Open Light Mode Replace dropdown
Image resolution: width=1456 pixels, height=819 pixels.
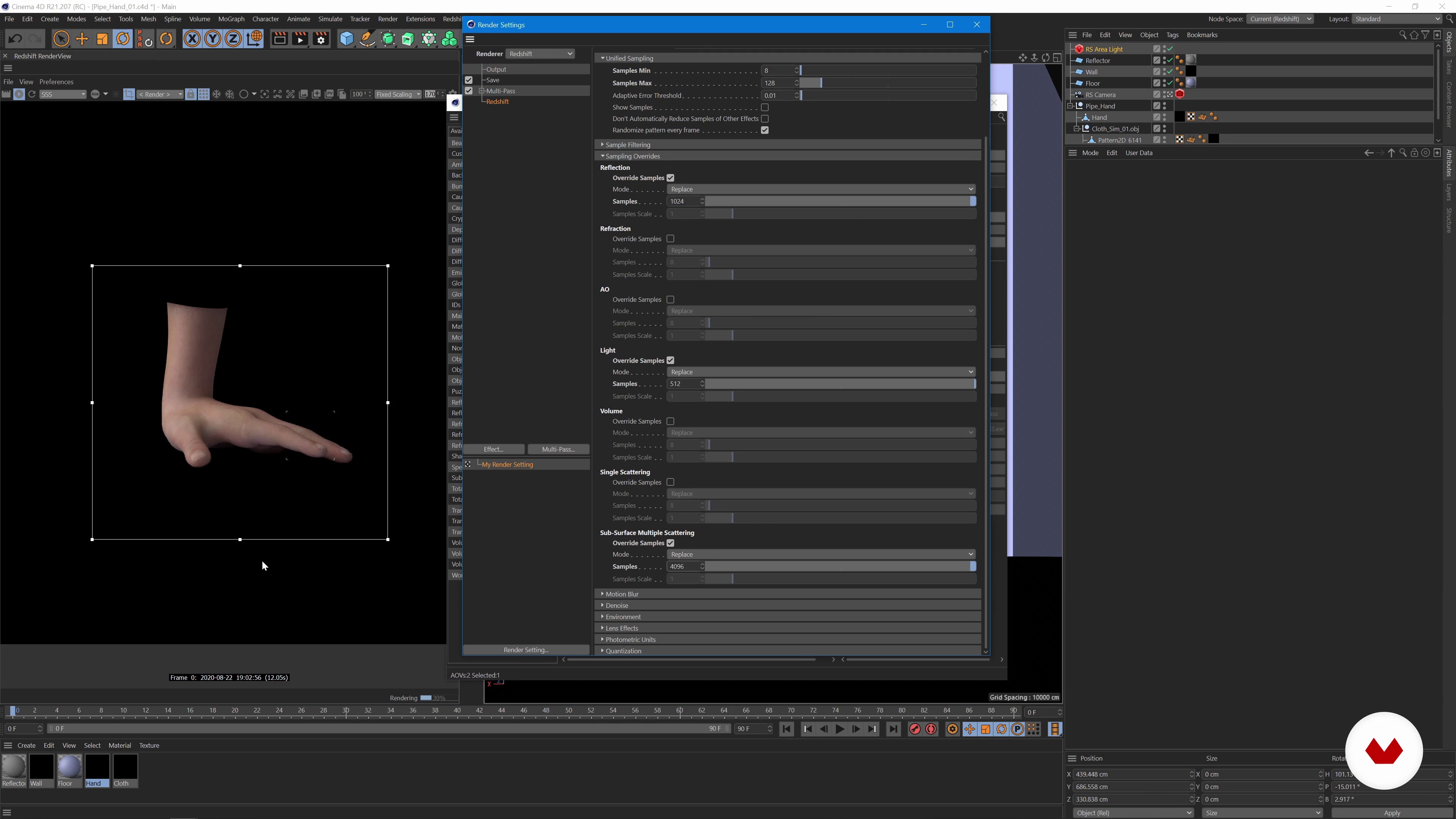821,372
